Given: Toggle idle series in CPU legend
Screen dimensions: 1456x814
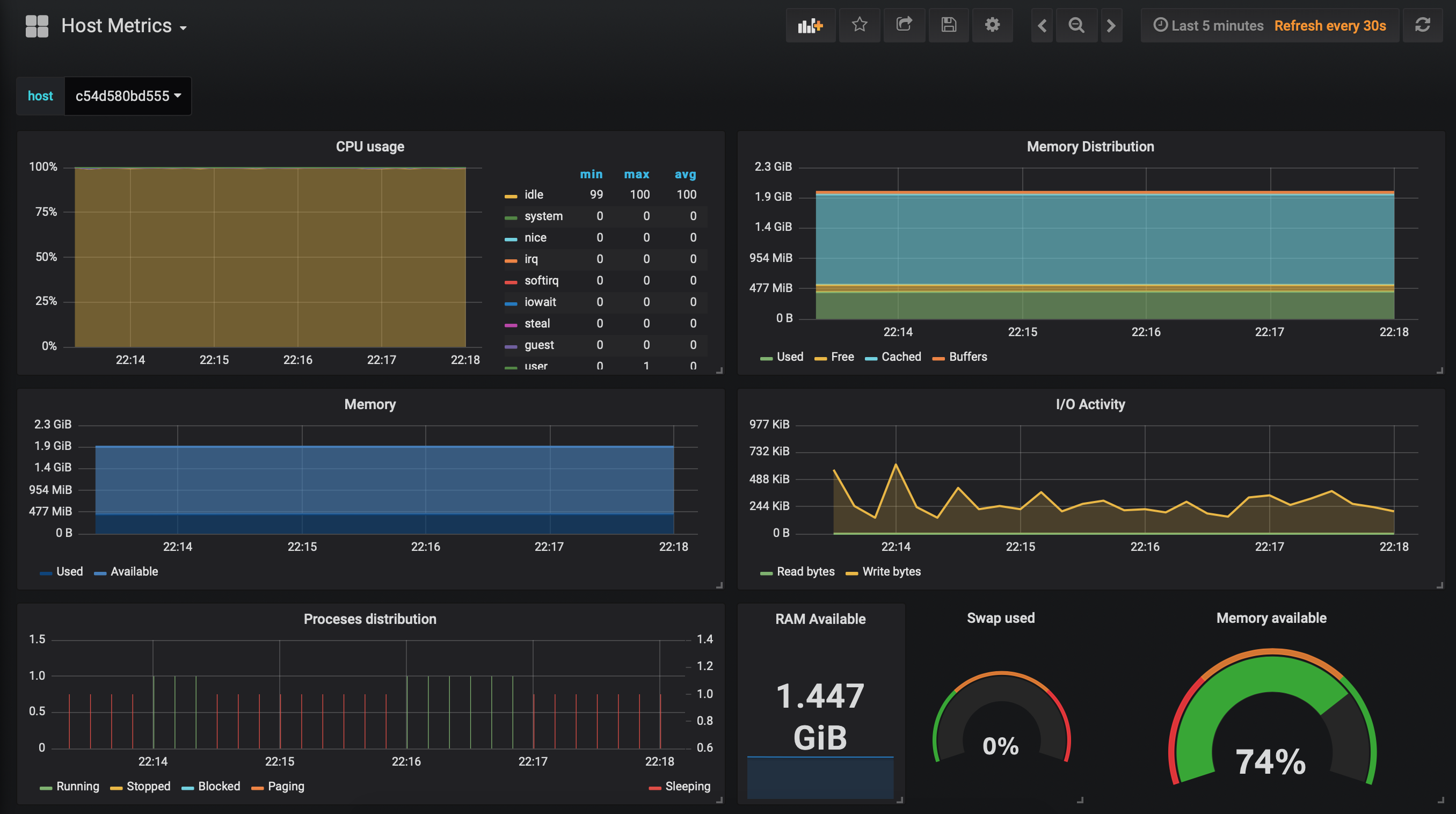Looking at the screenshot, I should [x=533, y=194].
